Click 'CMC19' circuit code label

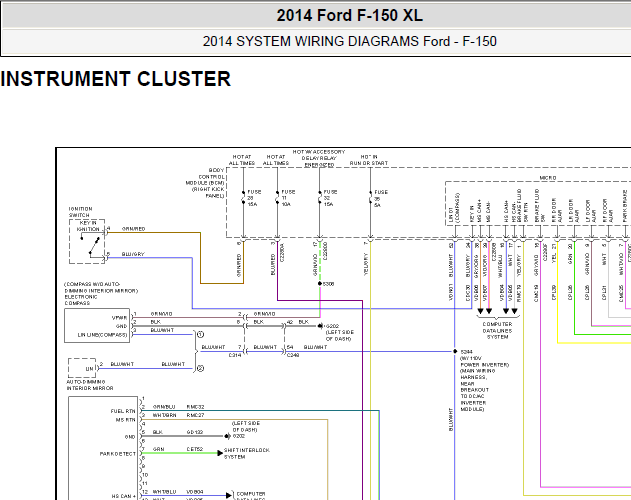tap(536, 293)
